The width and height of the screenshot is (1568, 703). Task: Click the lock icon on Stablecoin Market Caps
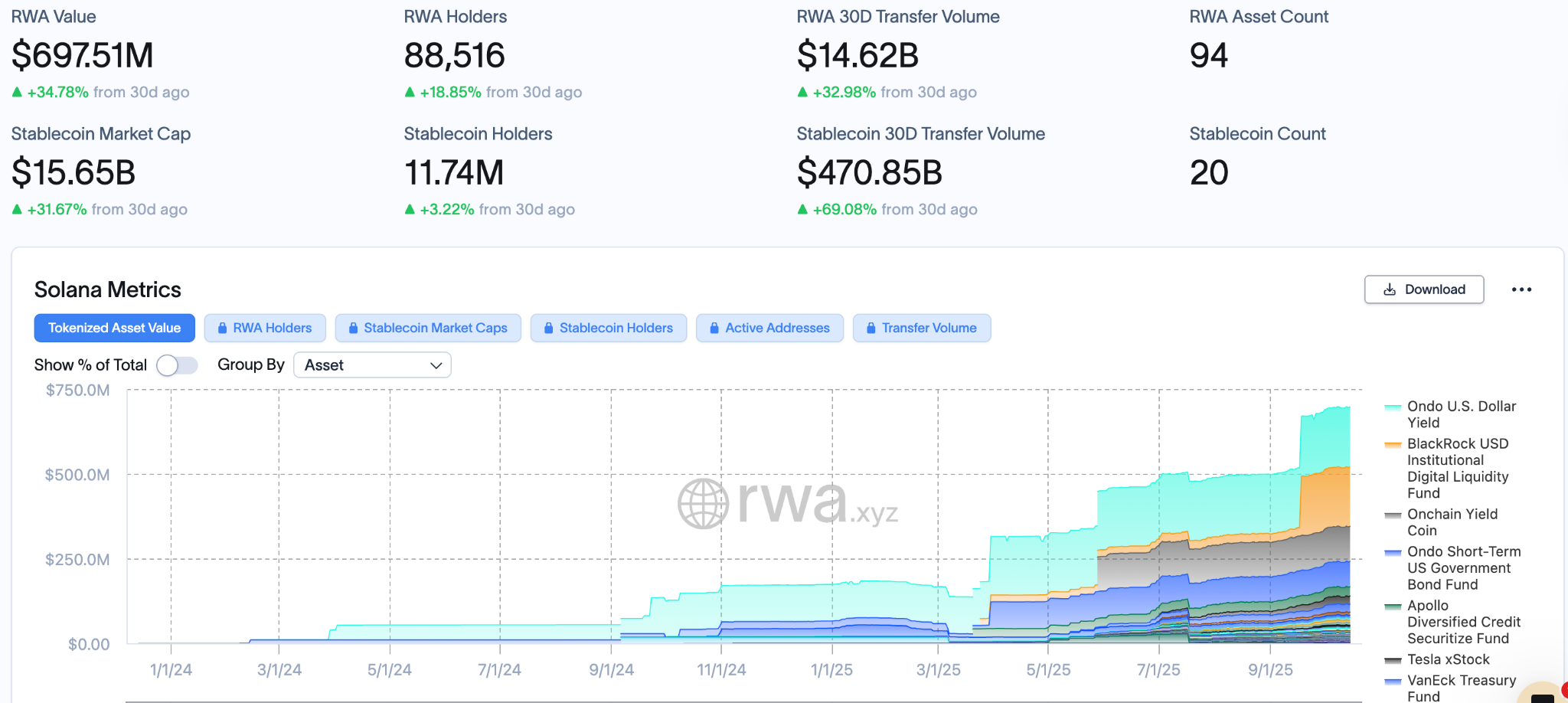(x=353, y=328)
